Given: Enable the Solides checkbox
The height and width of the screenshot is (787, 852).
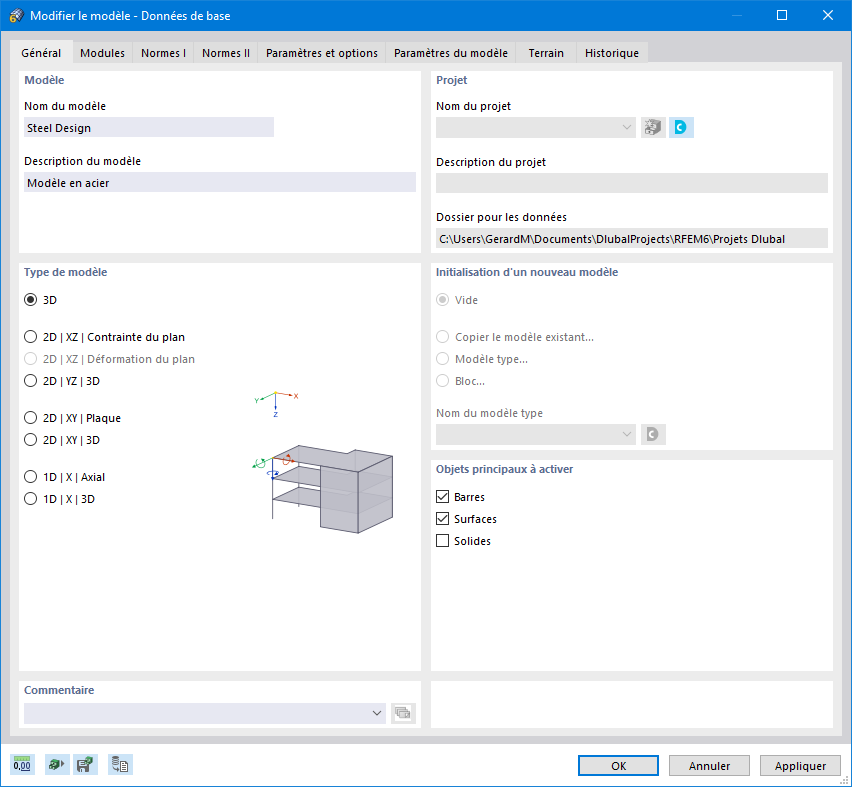Looking at the screenshot, I should (x=442, y=541).
